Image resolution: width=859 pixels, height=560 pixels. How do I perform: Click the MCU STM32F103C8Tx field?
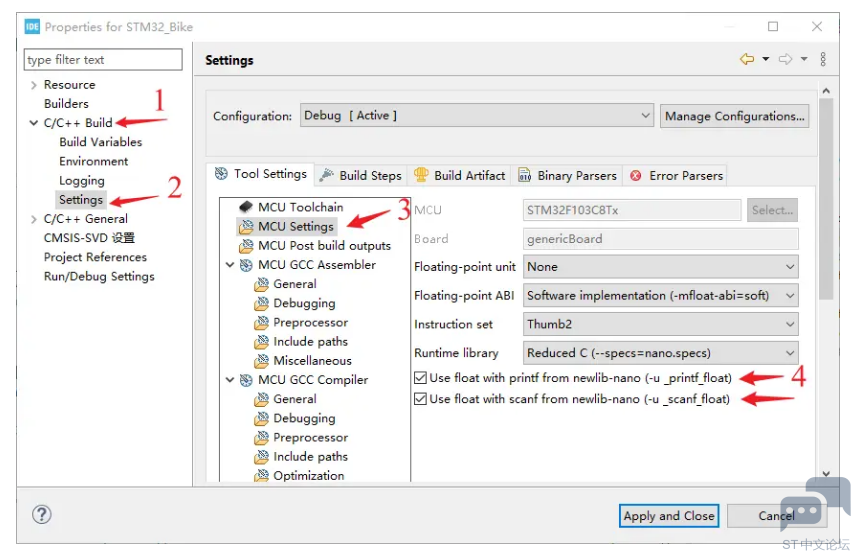point(632,210)
